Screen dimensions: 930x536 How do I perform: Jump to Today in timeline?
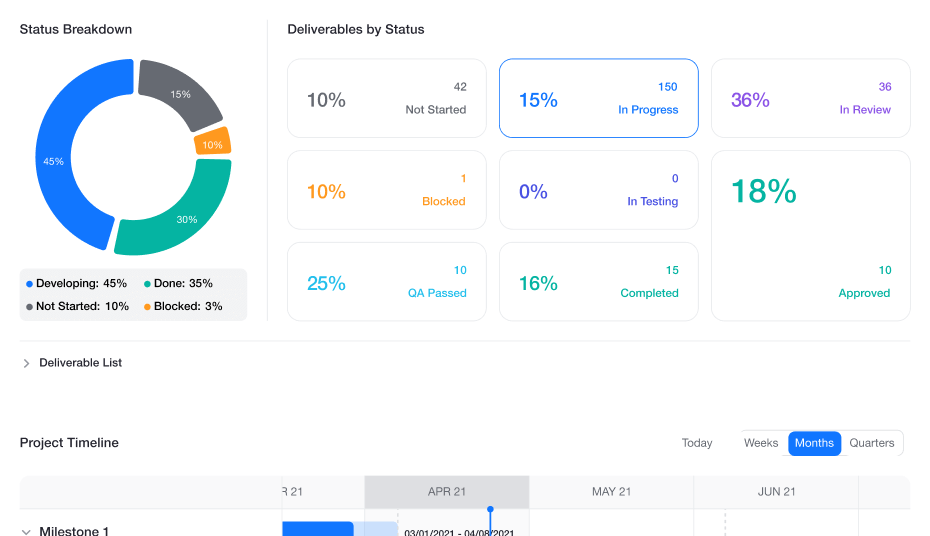click(x=697, y=443)
